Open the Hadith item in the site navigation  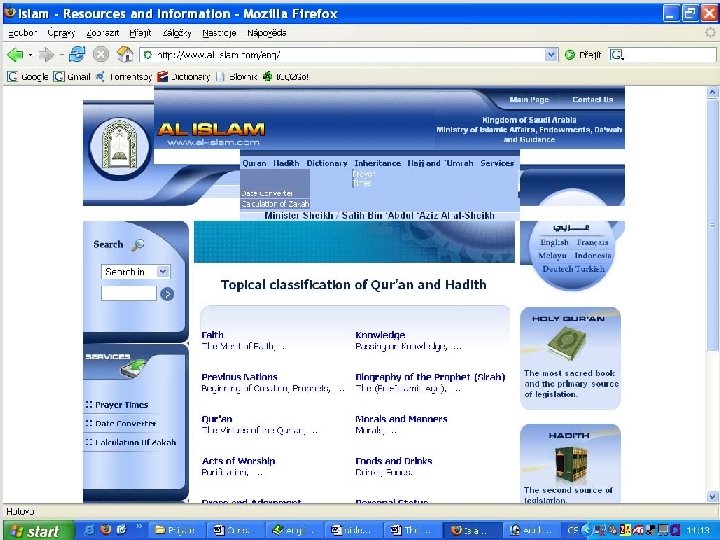coord(286,163)
